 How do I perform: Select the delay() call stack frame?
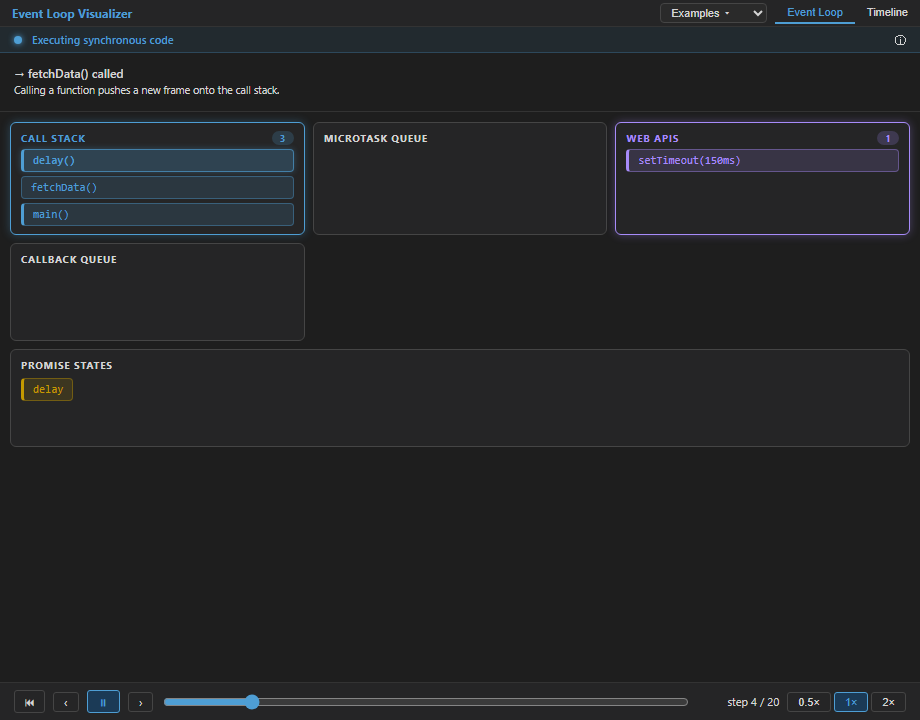tap(157, 160)
